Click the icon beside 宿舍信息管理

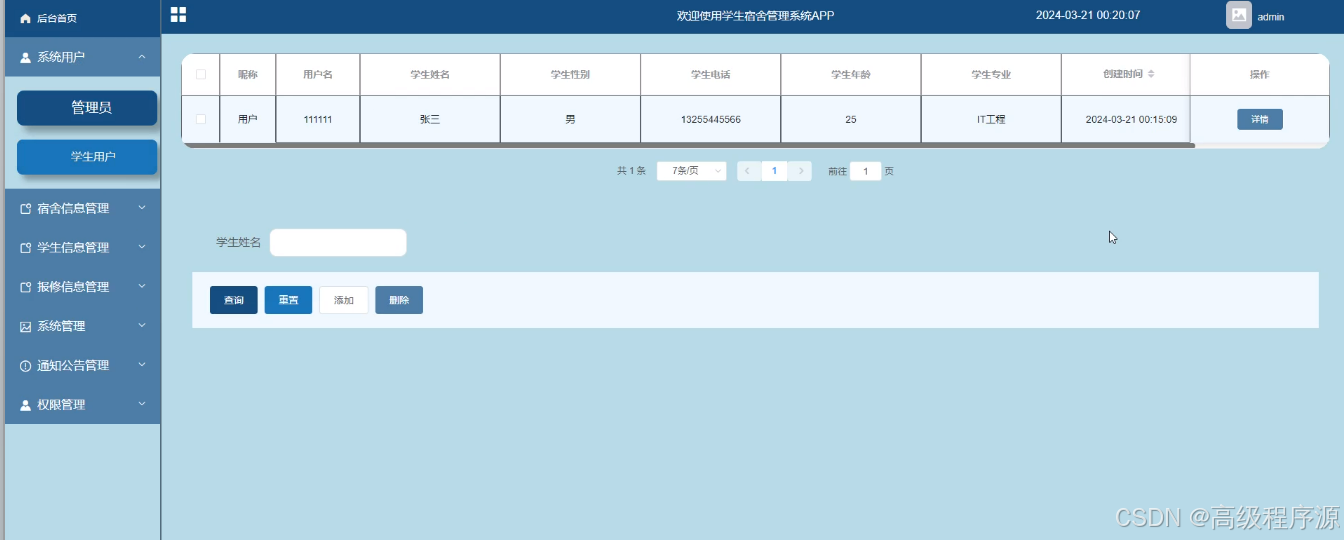[26, 209]
